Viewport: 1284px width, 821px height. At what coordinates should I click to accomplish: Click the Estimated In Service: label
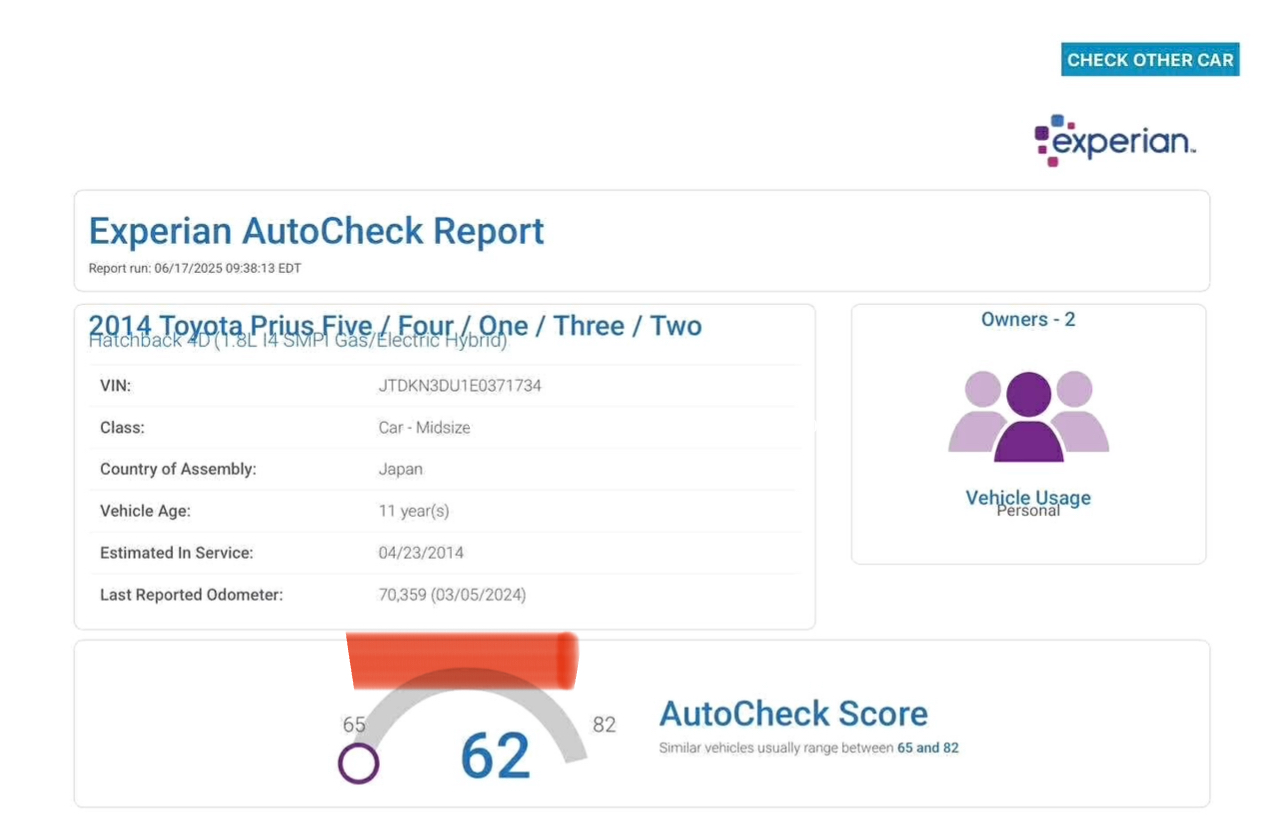click(177, 553)
